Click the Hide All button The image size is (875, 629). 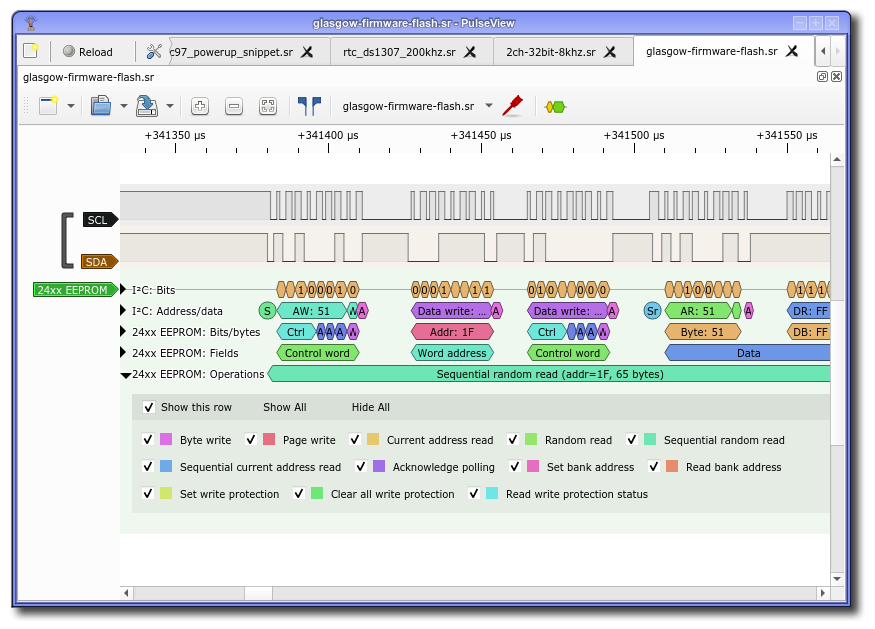[x=371, y=407]
